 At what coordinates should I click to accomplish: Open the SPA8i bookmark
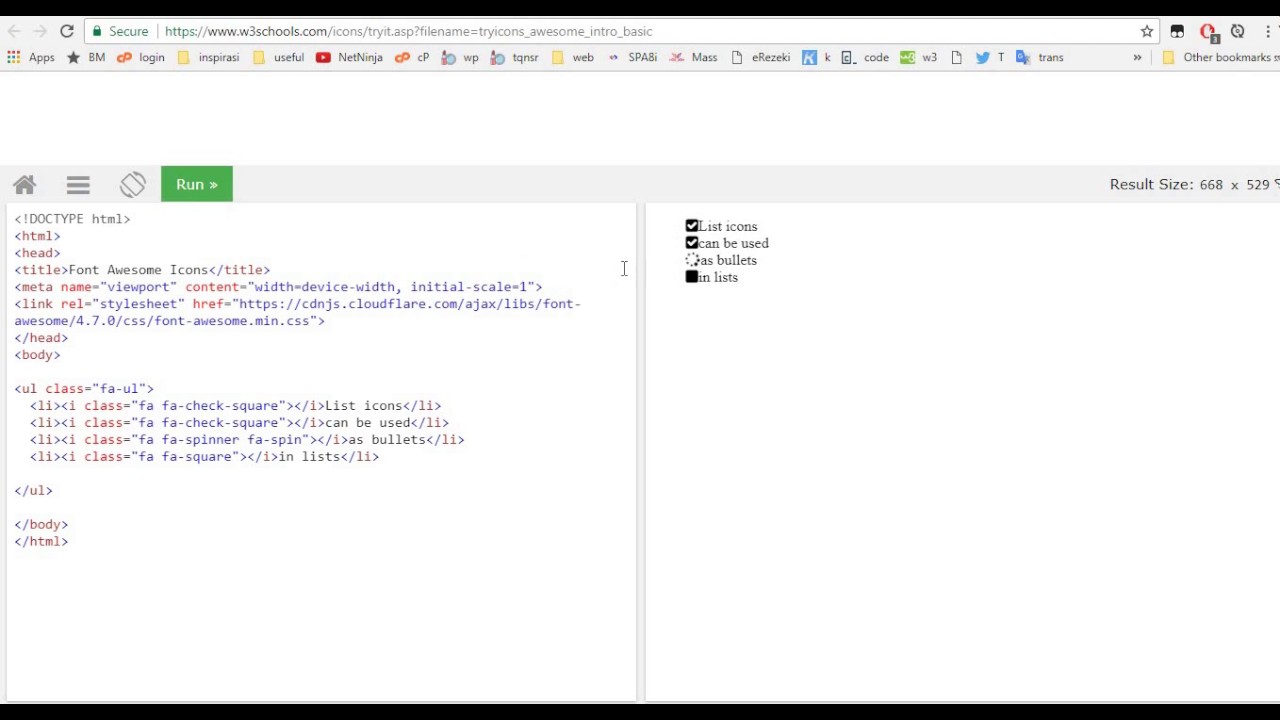(633, 58)
